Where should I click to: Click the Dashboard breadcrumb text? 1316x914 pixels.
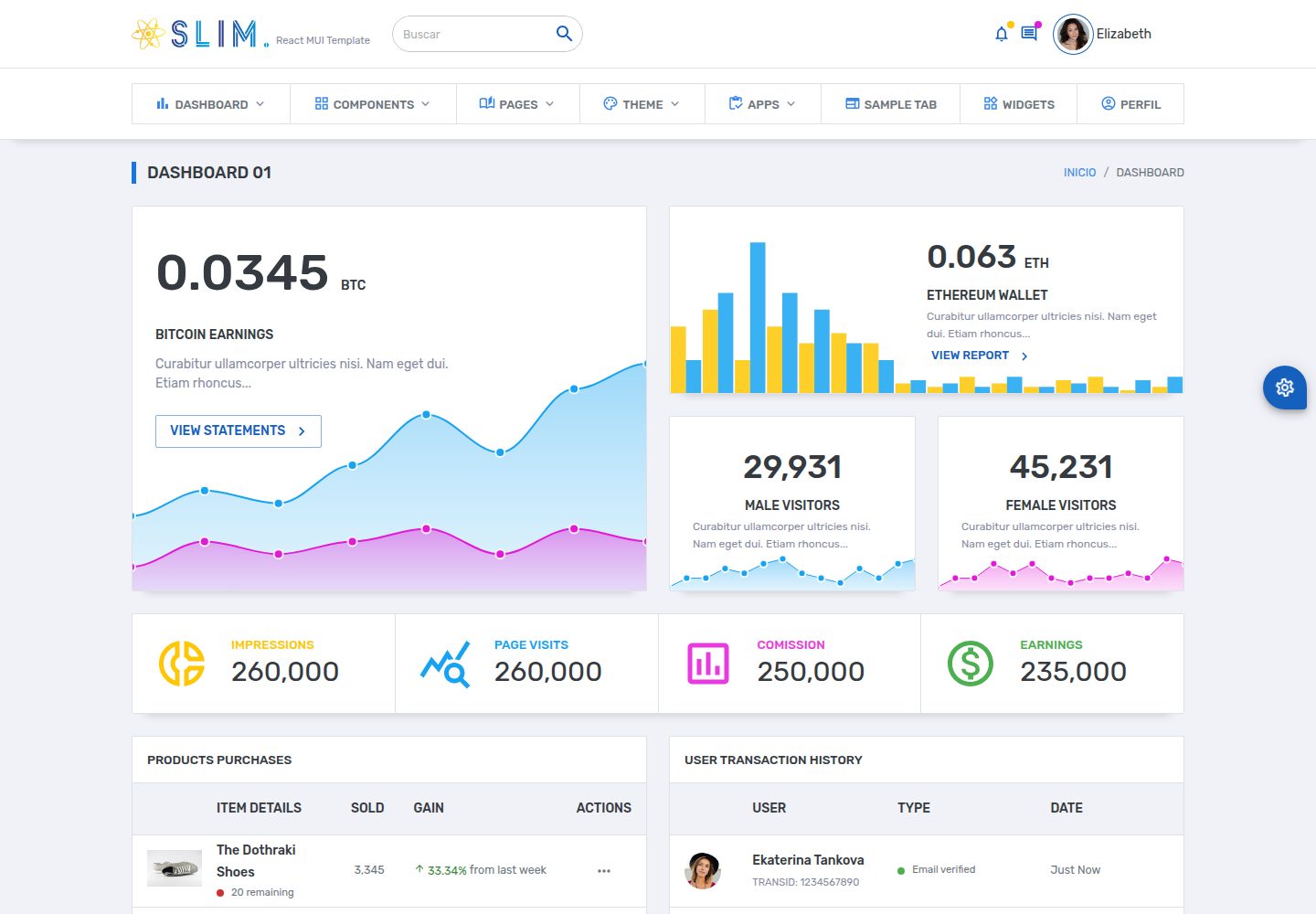1150,173
